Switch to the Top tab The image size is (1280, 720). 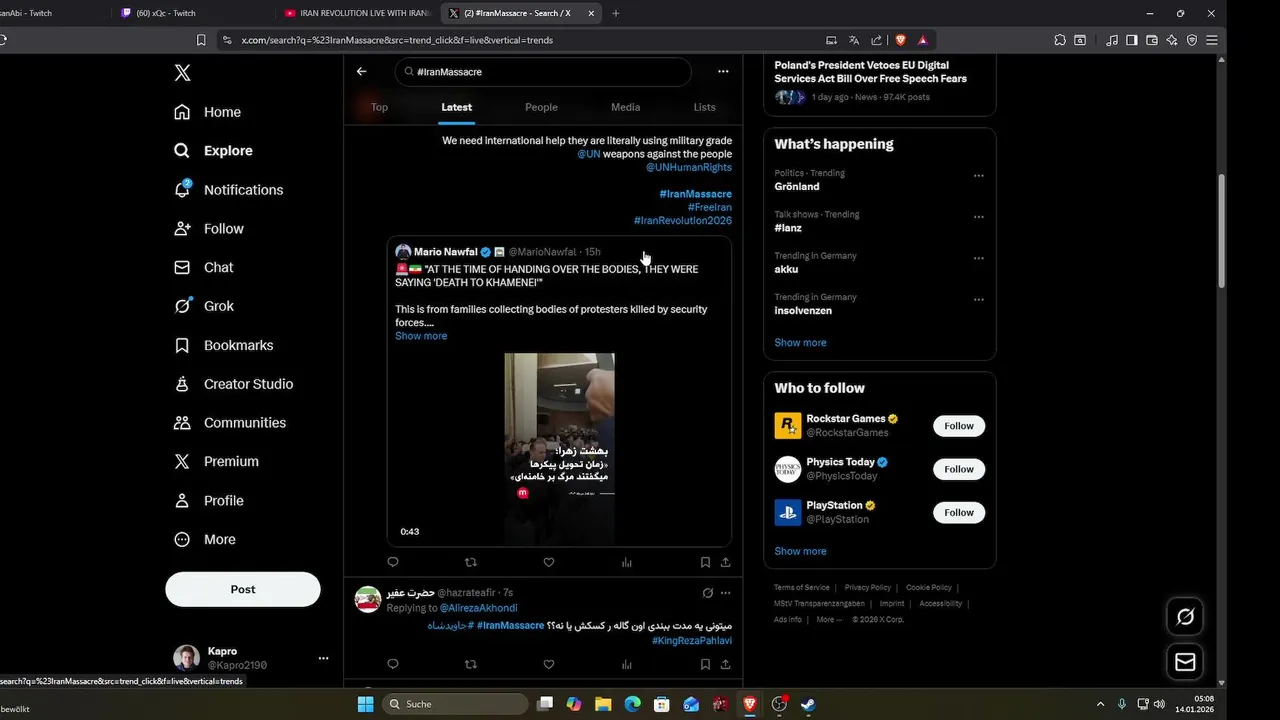[379, 107]
